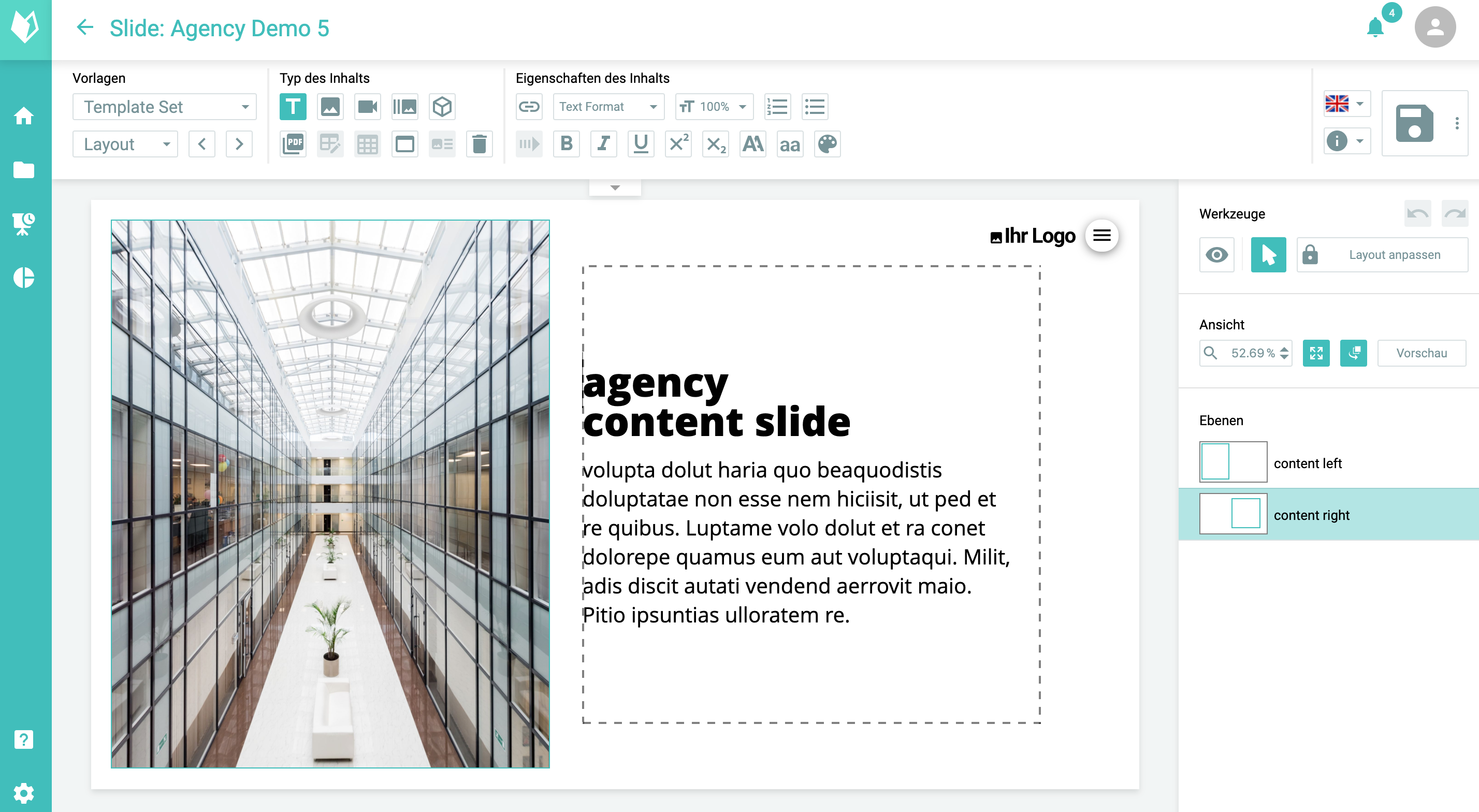Select the 3D object content type
Image resolution: width=1479 pixels, height=812 pixels.
click(x=442, y=107)
